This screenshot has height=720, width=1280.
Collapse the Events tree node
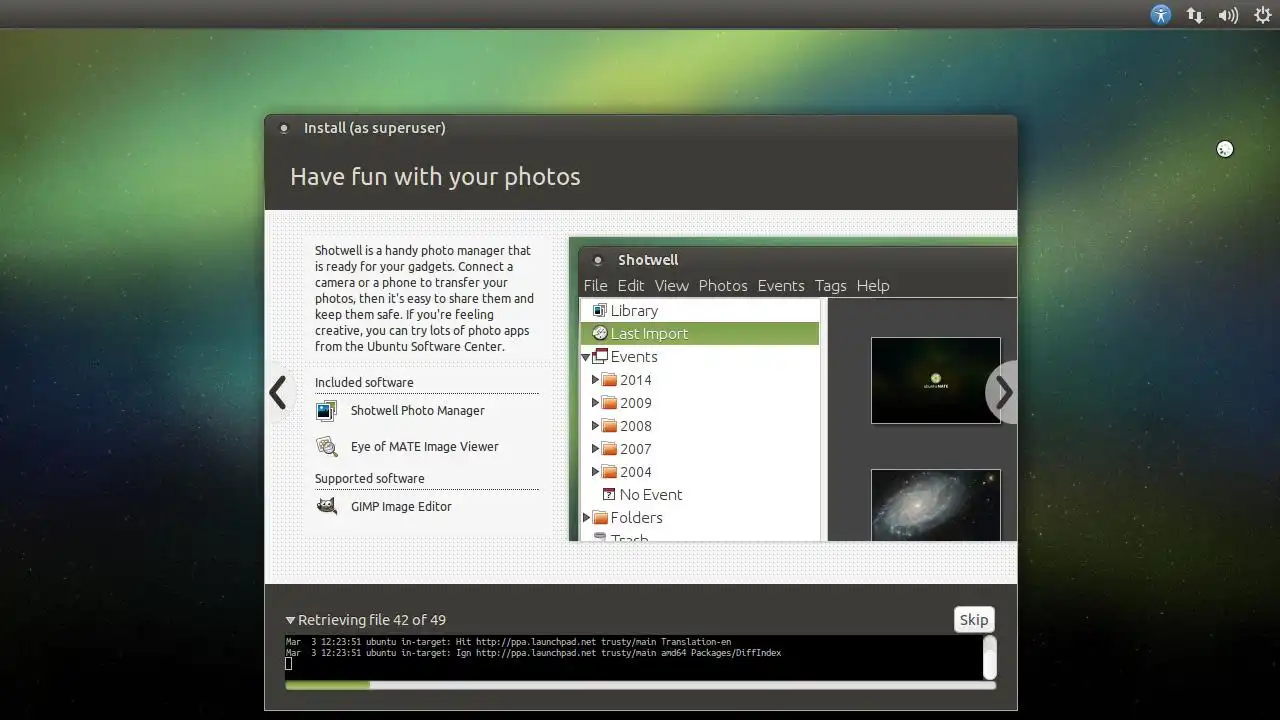pos(586,357)
